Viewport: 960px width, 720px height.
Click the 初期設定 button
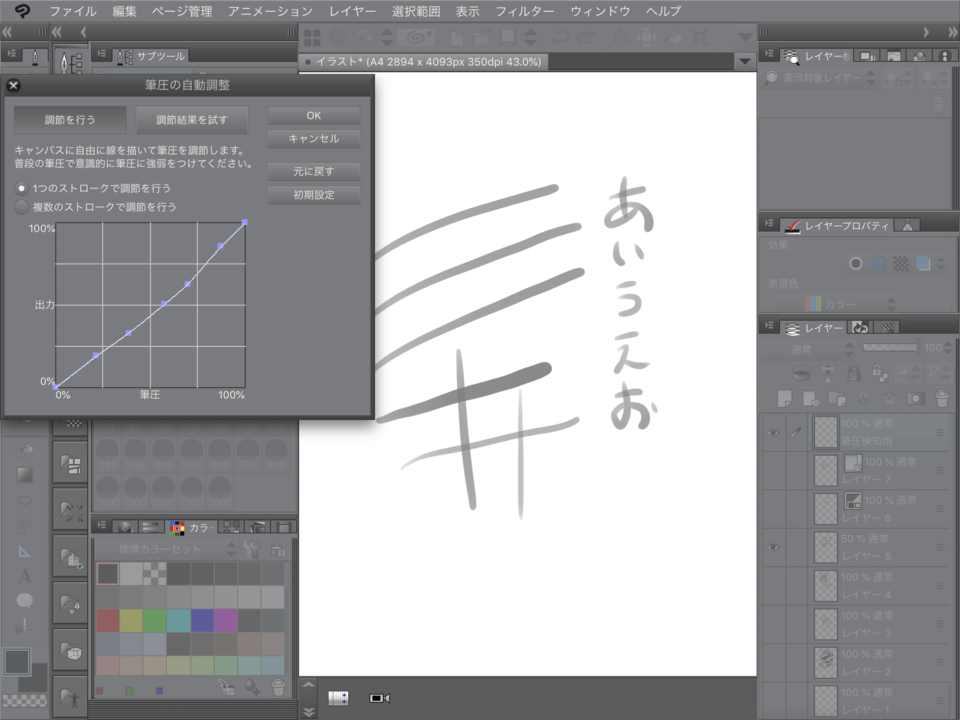pos(313,195)
